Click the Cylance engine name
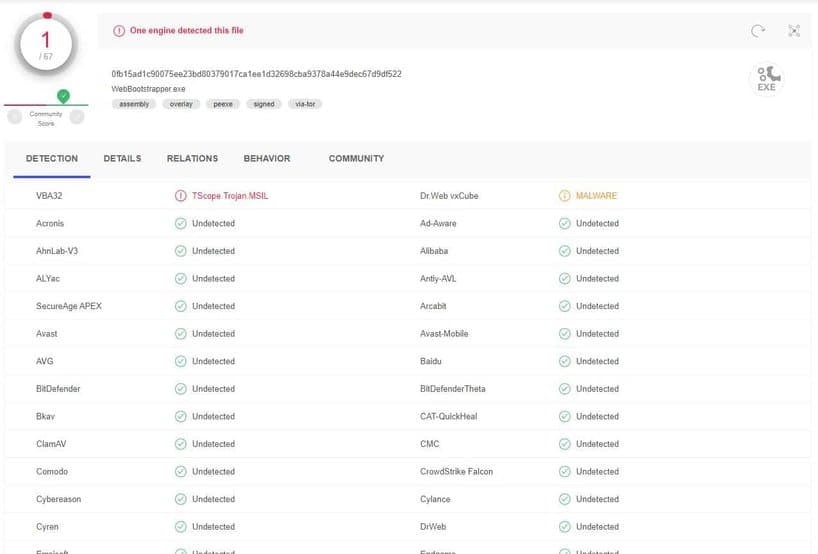 (x=435, y=499)
